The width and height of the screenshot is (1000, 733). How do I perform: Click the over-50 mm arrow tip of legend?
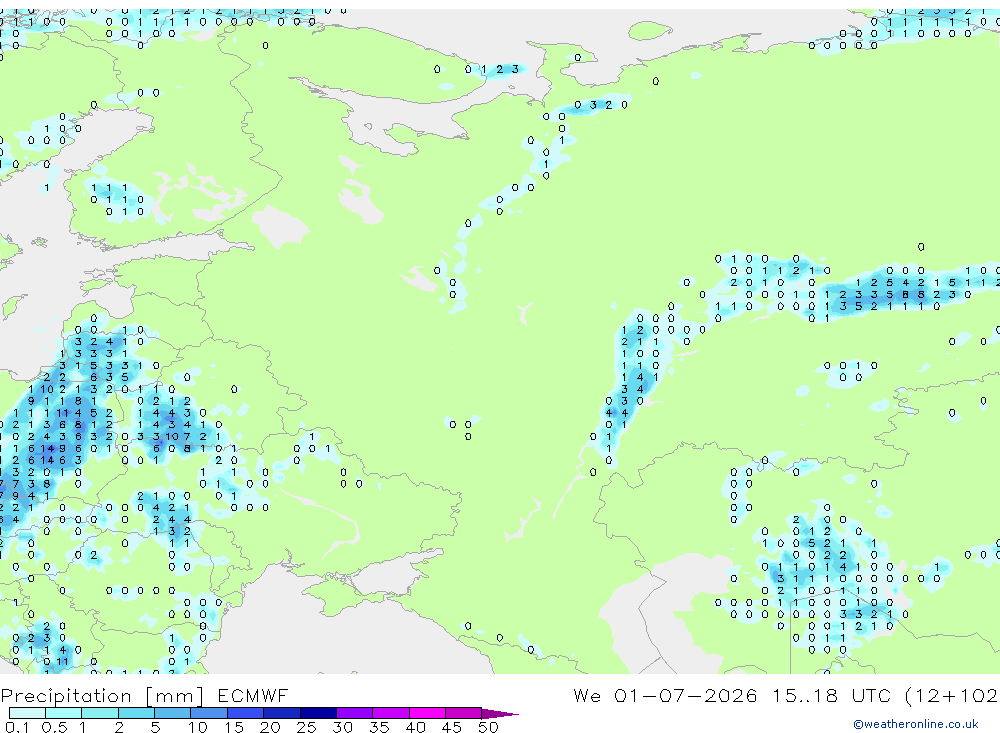(x=500, y=713)
